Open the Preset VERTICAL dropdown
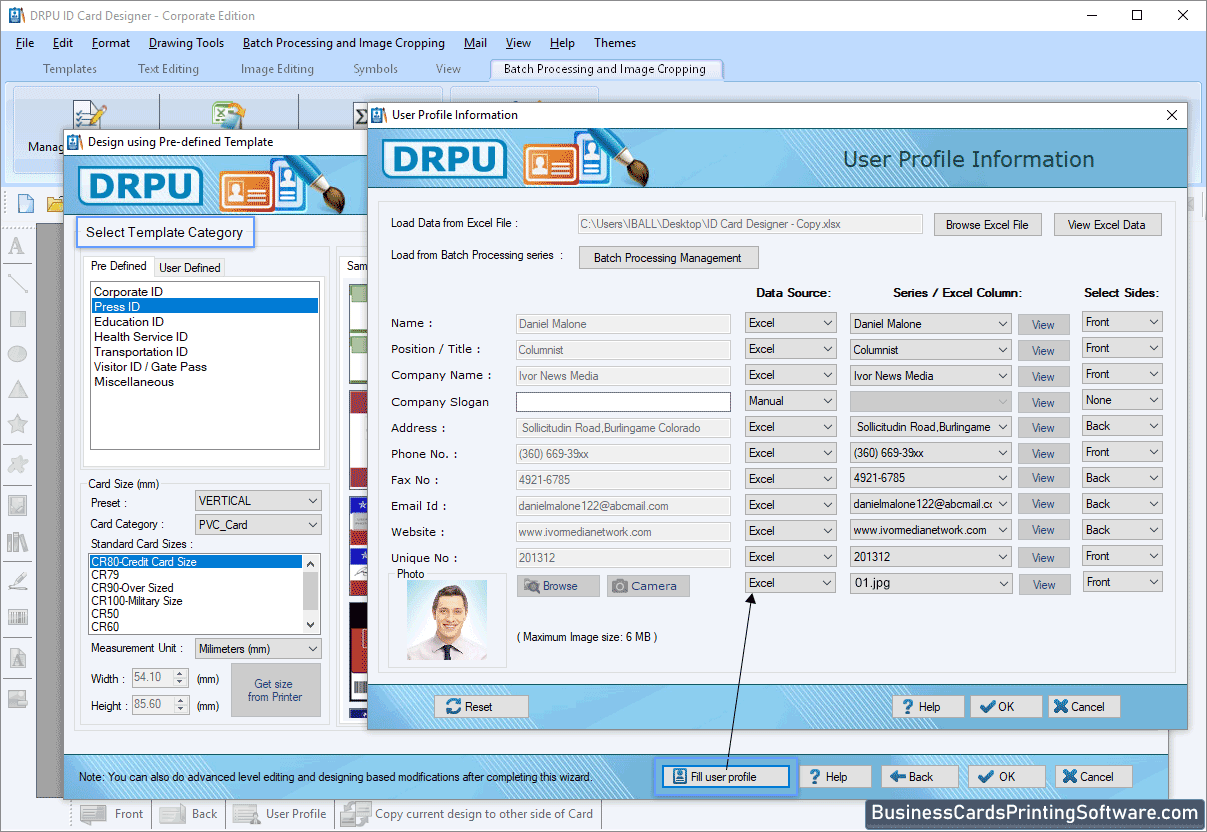The height and width of the screenshot is (832, 1207). click(258, 501)
